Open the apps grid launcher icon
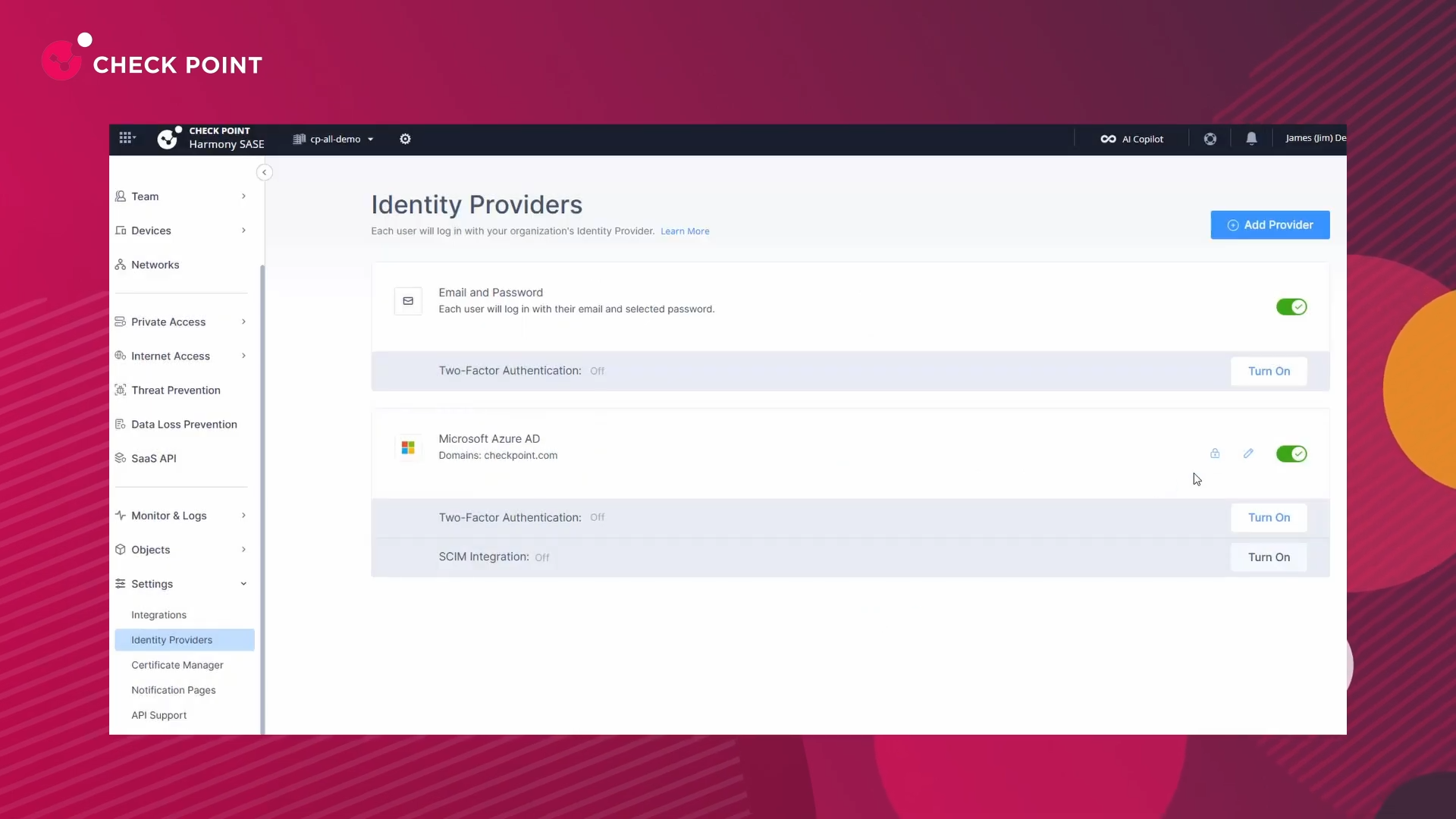The height and width of the screenshot is (819, 1456). [x=126, y=138]
